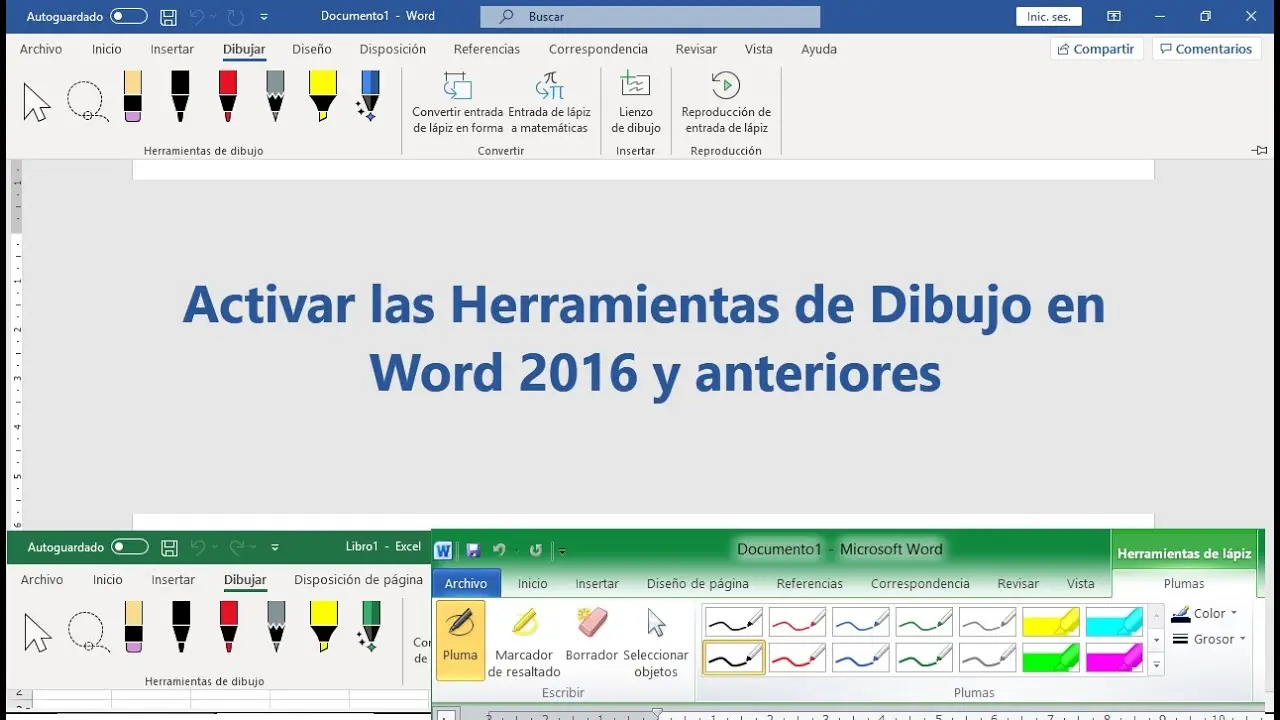Viewport: 1280px width, 720px height.
Task: Click the redo icon in Word title bar
Action: coord(236,17)
